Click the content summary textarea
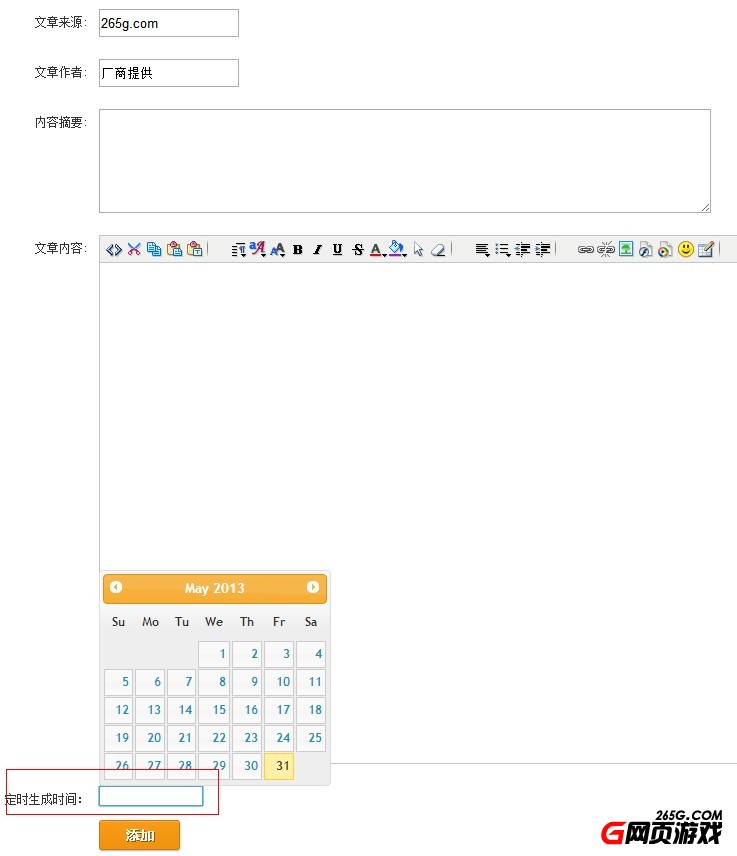737x856 pixels. click(x=405, y=161)
